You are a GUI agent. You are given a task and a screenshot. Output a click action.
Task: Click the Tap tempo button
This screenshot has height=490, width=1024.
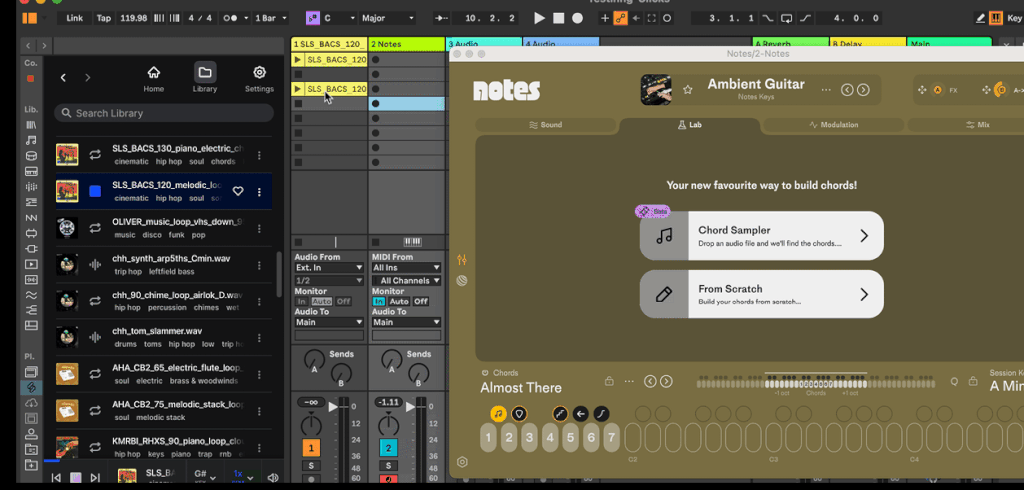coord(103,18)
